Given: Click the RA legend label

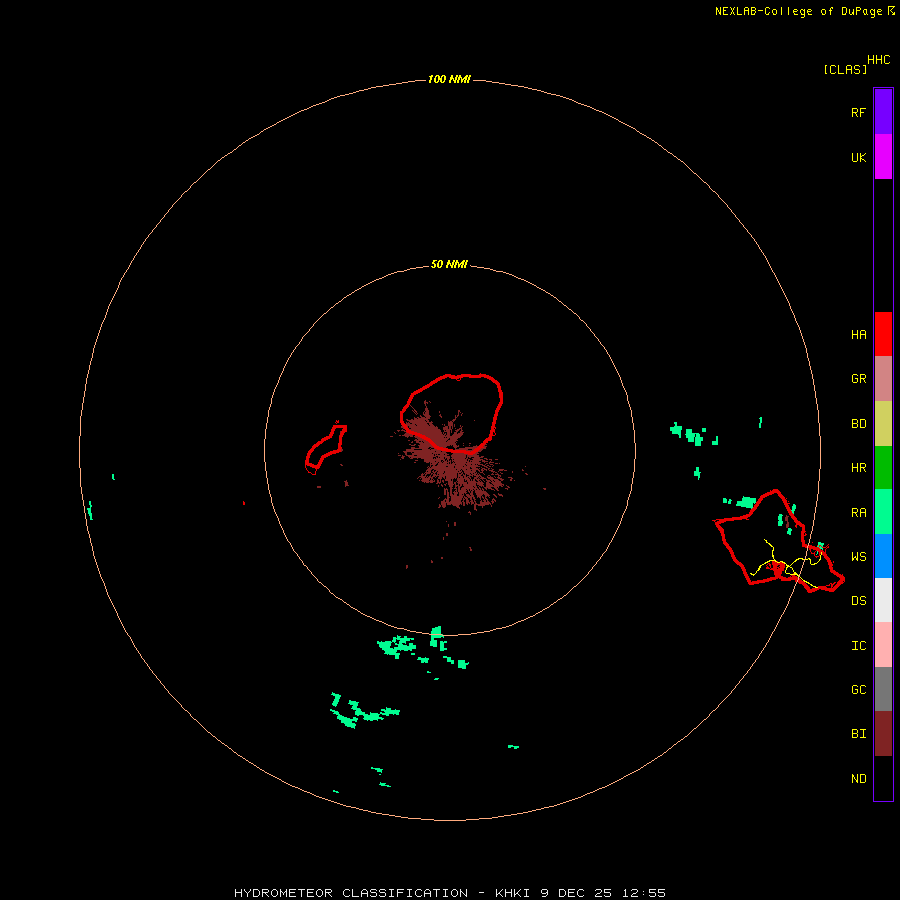Looking at the screenshot, I should [858, 513].
